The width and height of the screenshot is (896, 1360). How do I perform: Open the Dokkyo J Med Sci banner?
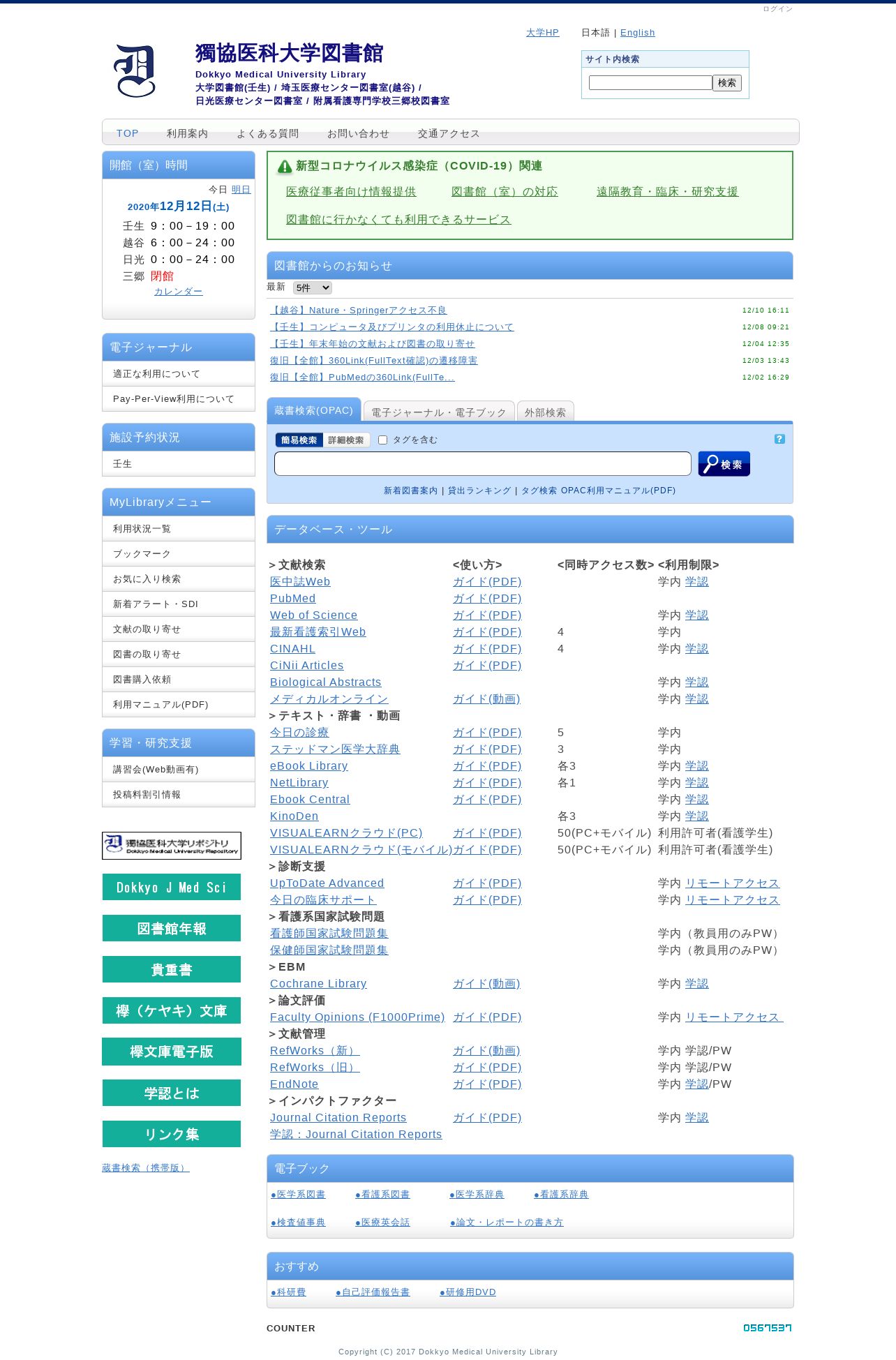tap(172, 887)
